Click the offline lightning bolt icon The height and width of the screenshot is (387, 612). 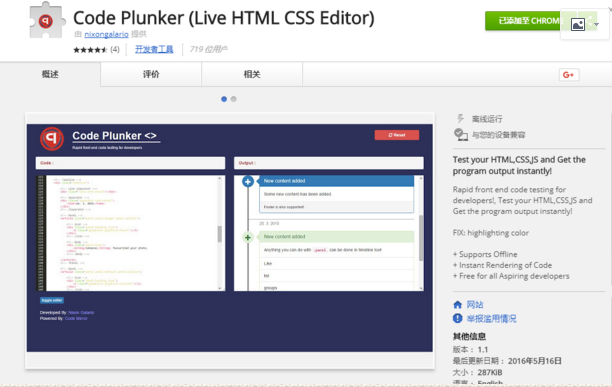click(x=461, y=118)
